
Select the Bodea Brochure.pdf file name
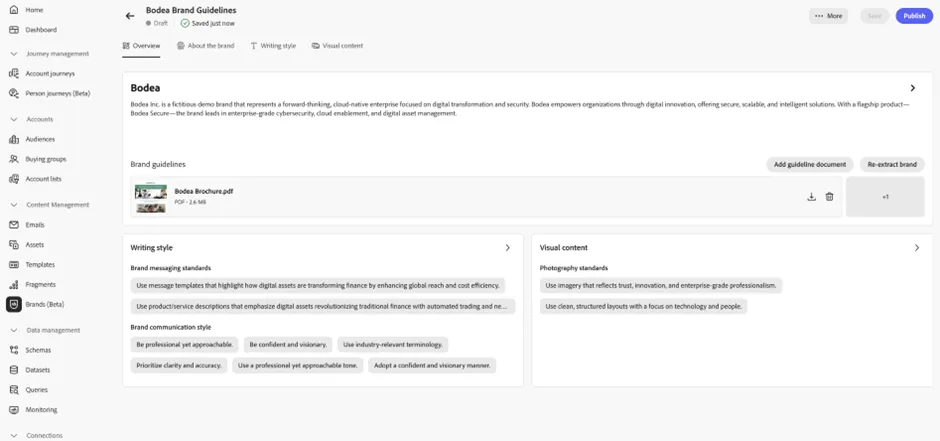[204, 192]
